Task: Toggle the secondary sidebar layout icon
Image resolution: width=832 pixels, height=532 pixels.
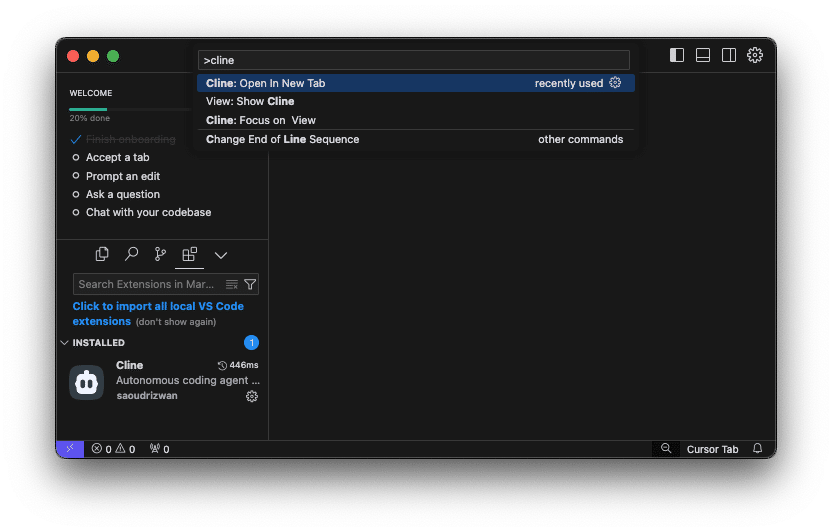Action: (x=729, y=55)
